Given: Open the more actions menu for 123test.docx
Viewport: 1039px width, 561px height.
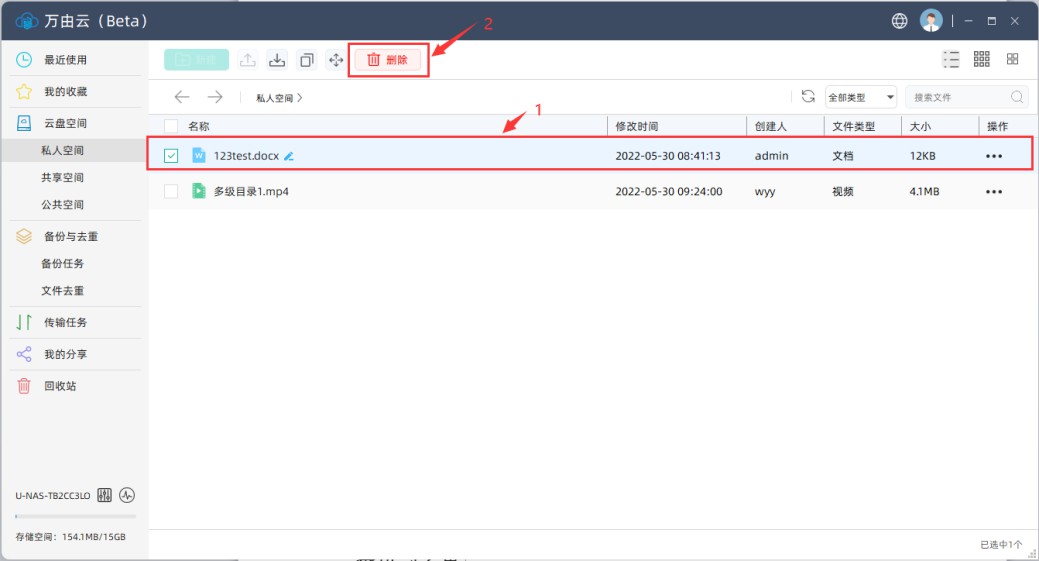Looking at the screenshot, I should point(993,156).
